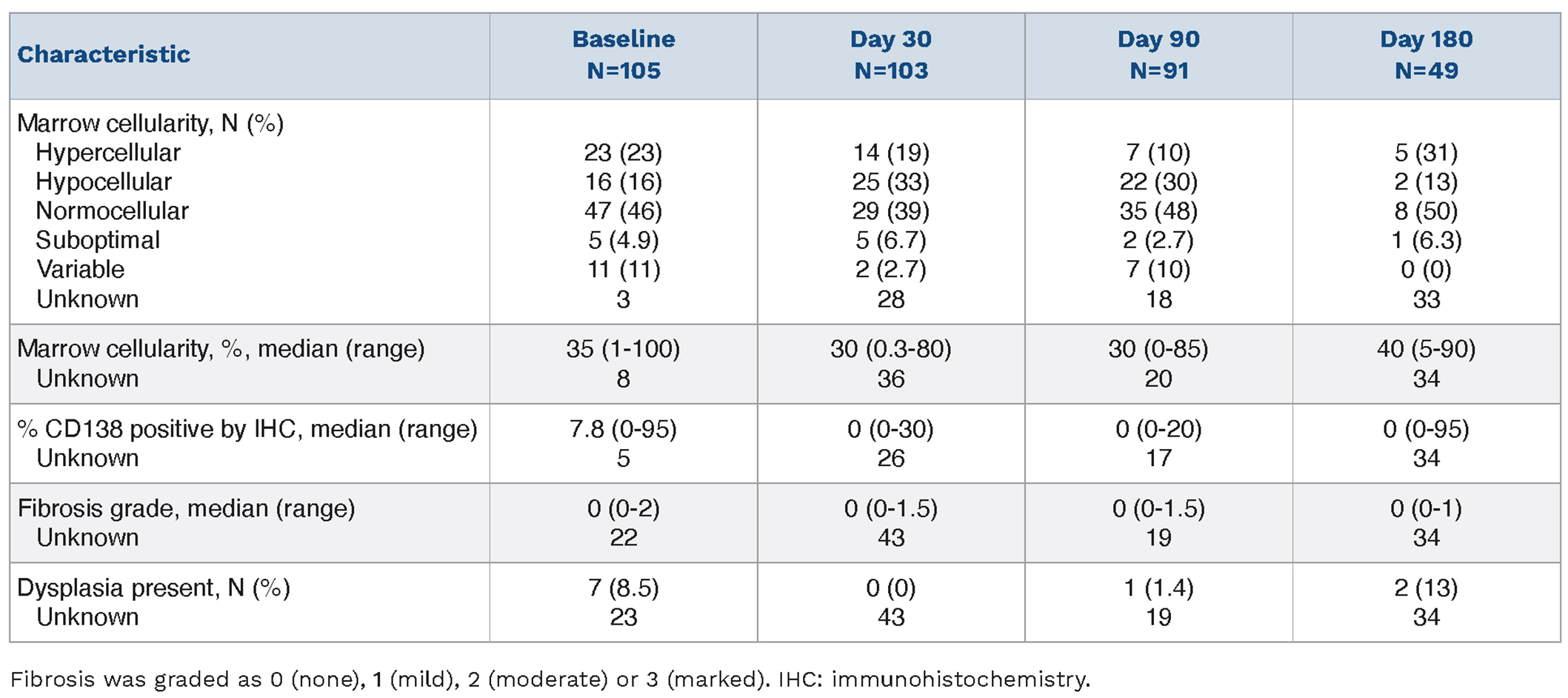The width and height of the screenshot is (1568, 698).
Task: Select the % CD138 positive by IHC label
Action: (x=247, y=429)
